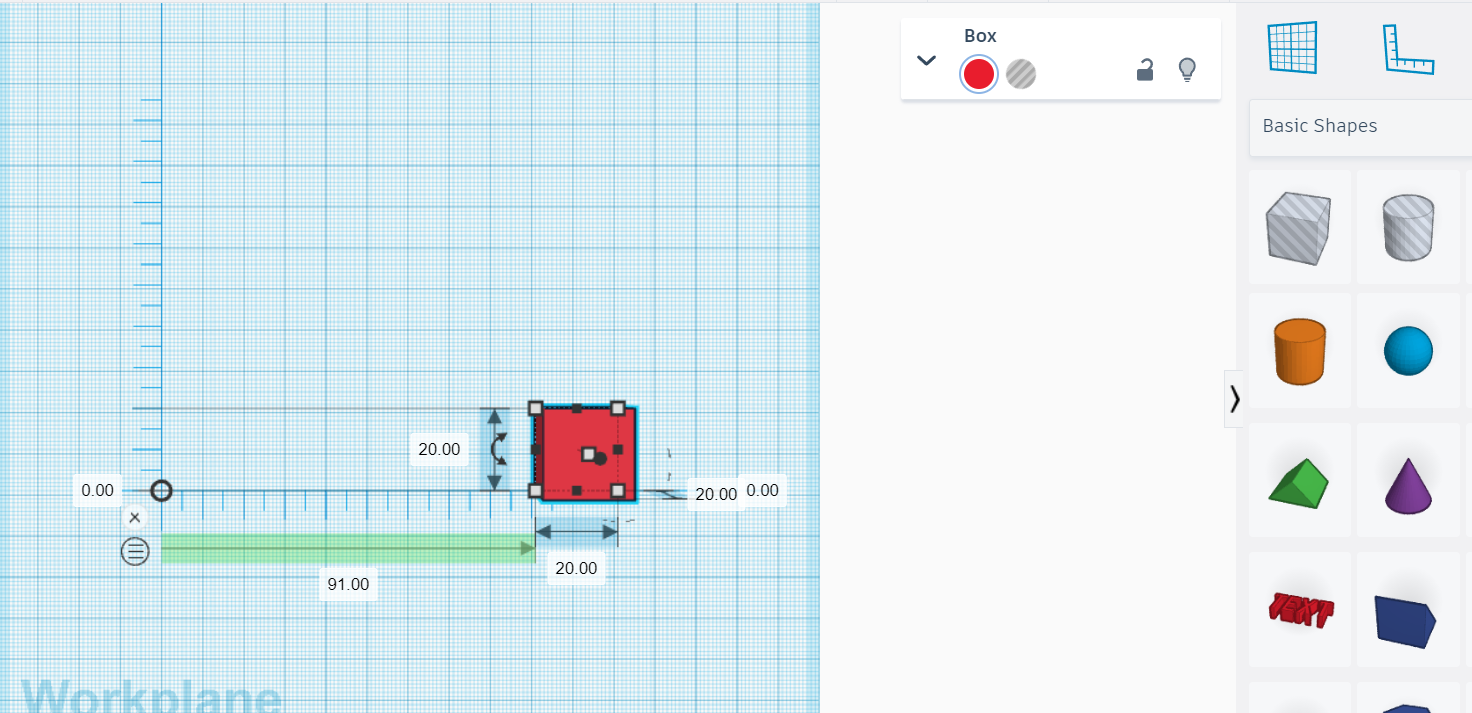The height and width of the screenshot is (713, 1472).
Task: Click the box top-edge midpoint handle
Action: coord(577,409)
